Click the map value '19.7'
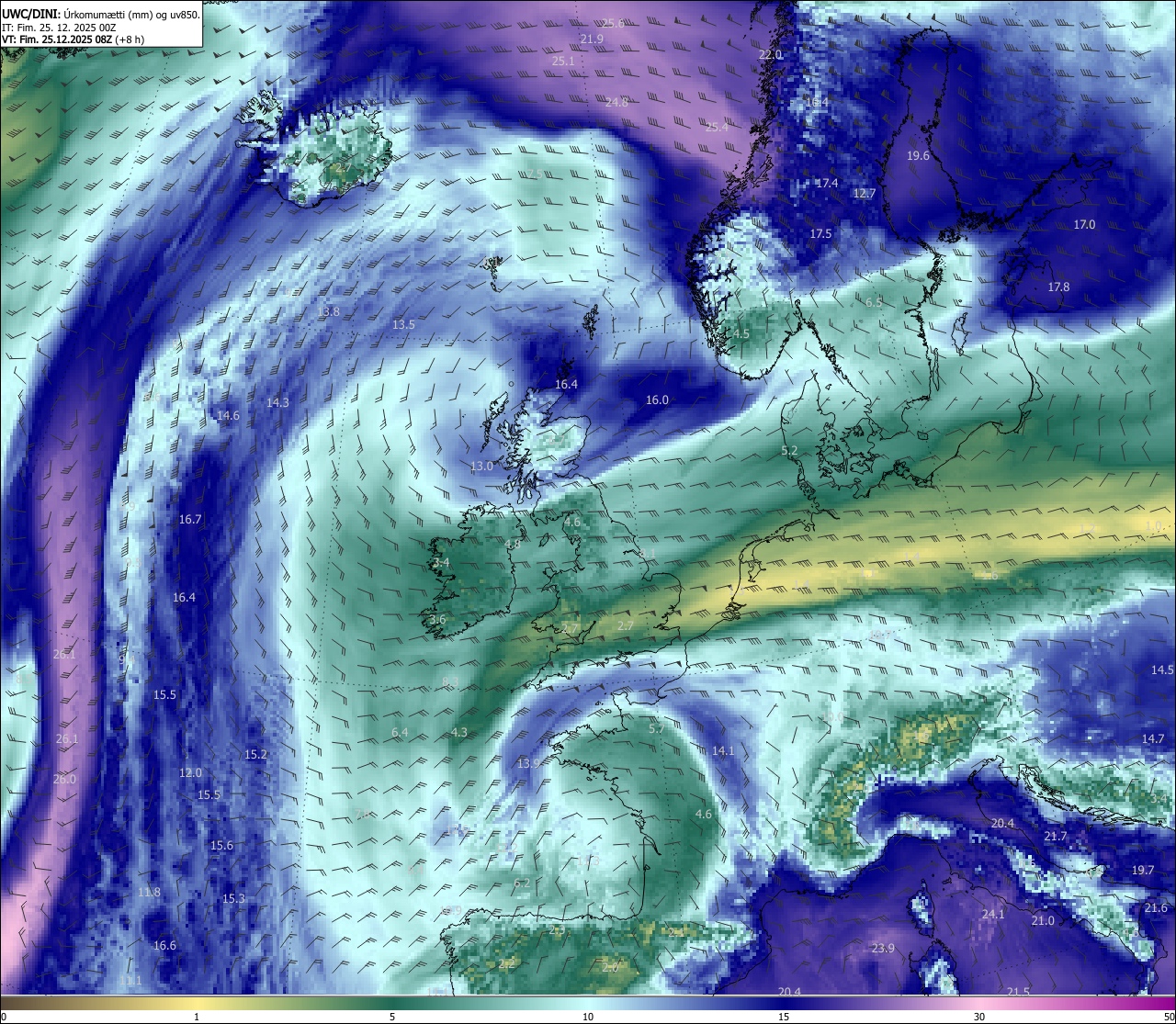Viewport: 1176px width, 1024px height. [x=1142, y=870]
